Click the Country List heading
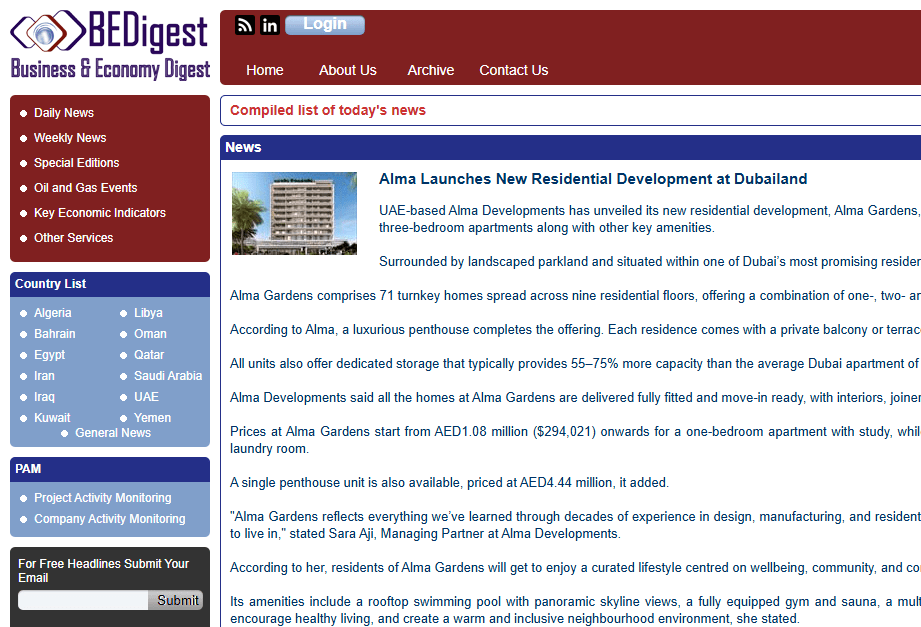This screenshot has height=627, width=921. (51, 284)
